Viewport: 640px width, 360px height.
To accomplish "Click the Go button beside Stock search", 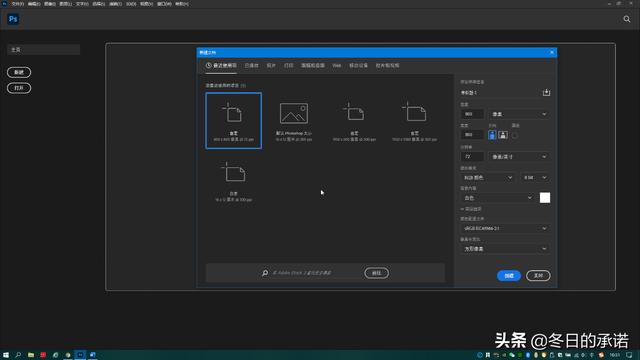I will click(376, 273).
